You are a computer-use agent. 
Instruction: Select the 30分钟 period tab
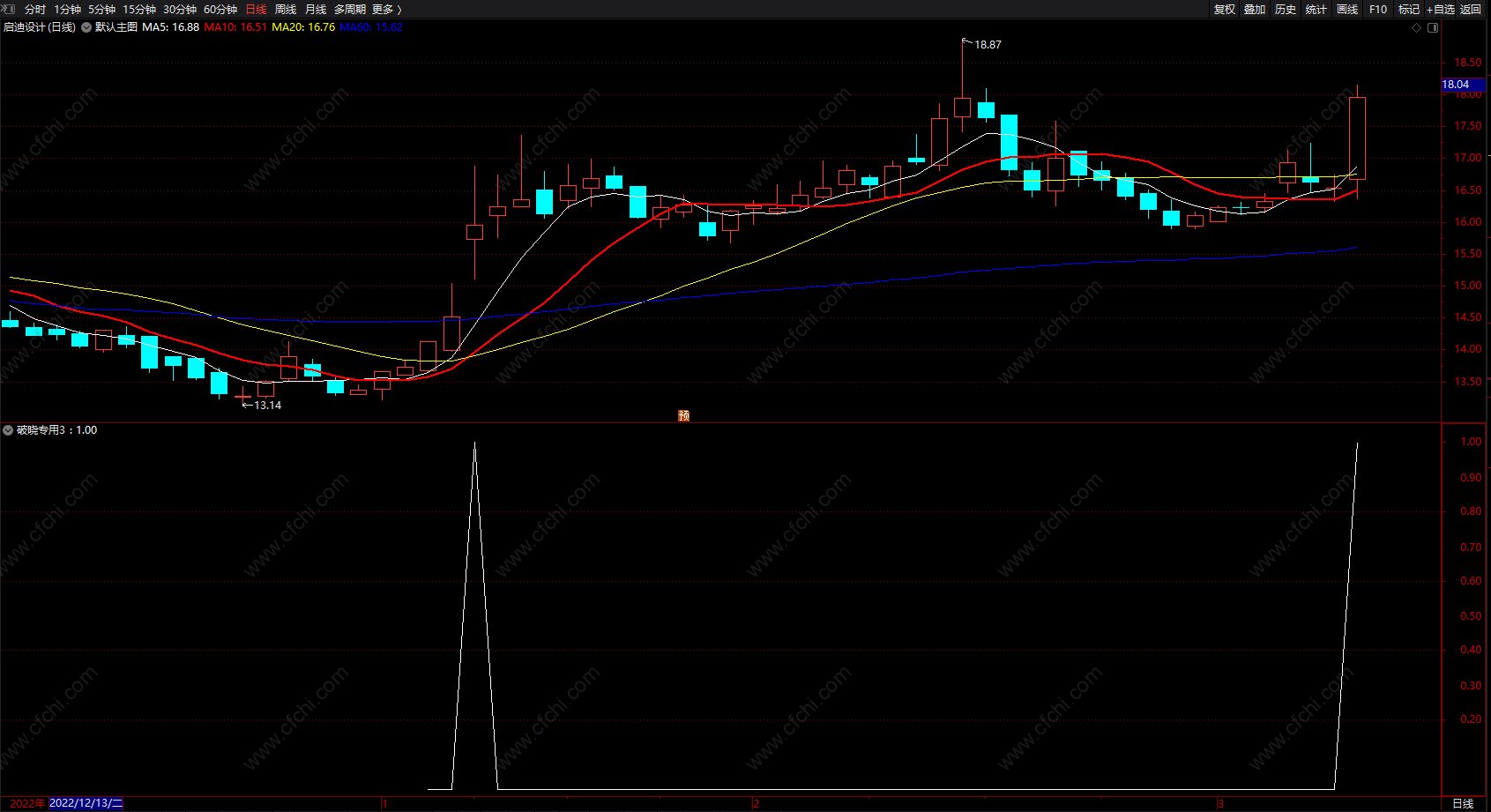[x=180, y=9]
